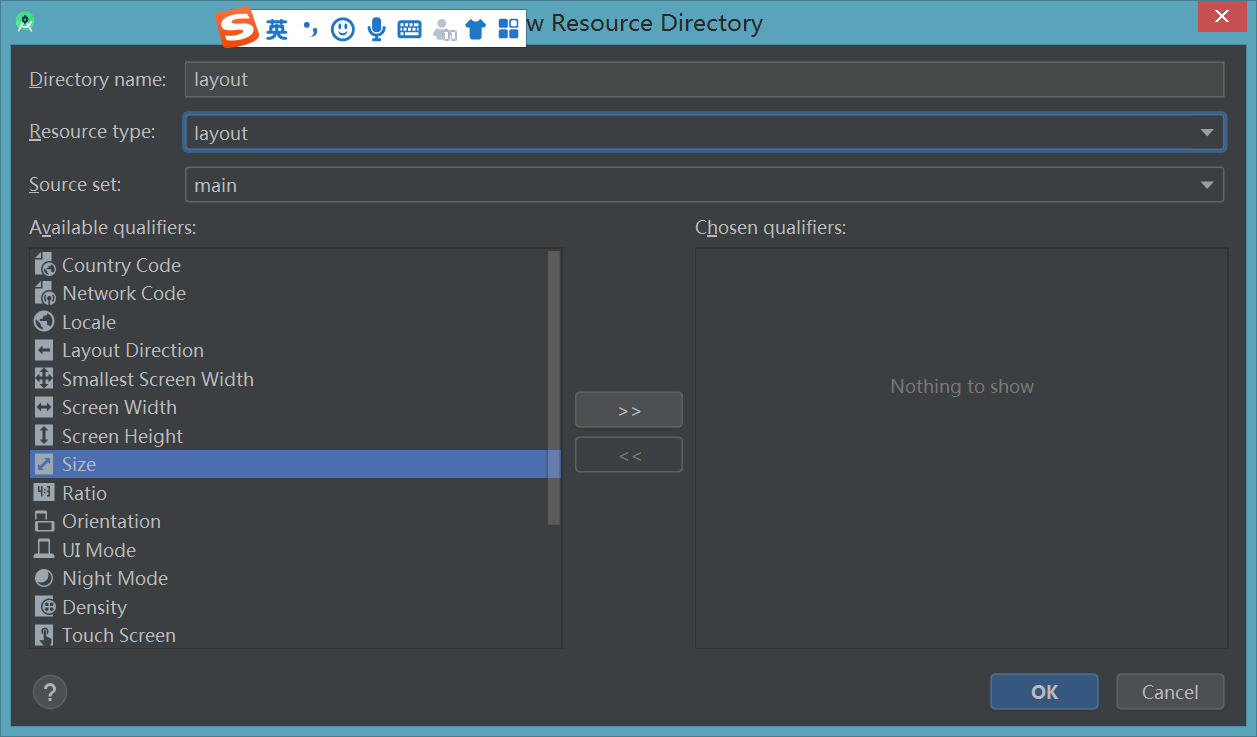The image size is (1257, 737).
Task: Open the virtual keyboard icon on Sogou bar
Action: coord(409,28)
